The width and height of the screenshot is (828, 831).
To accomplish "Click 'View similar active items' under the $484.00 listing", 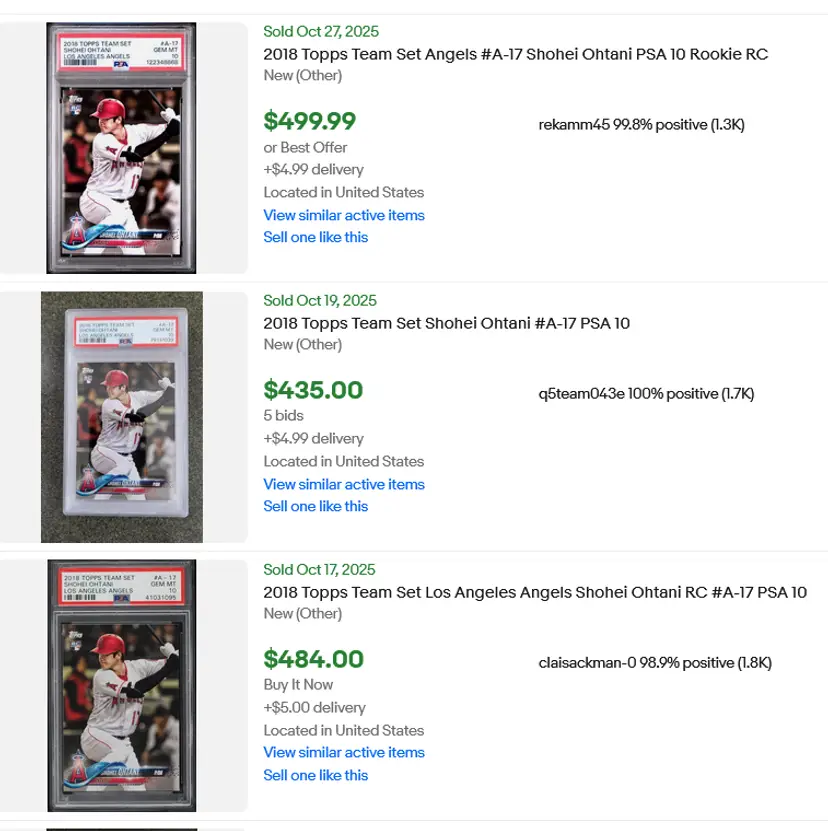I will coord(343,753).
